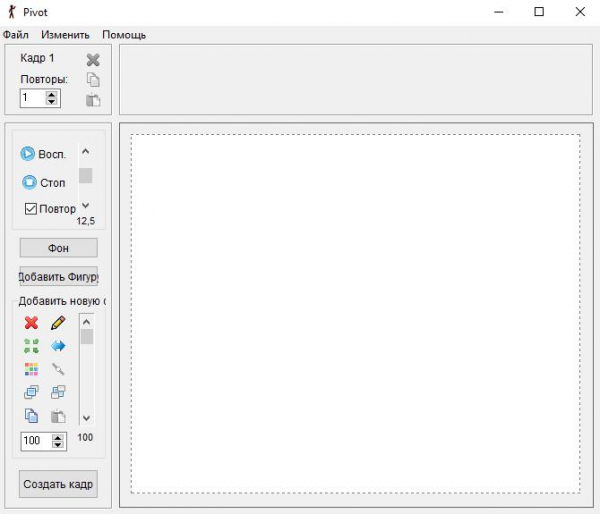Image resolution: width=600 pixels, height=514 pixels.
Task: Increase Повторы repeat count up arrow
Action: tap(51, 94)
